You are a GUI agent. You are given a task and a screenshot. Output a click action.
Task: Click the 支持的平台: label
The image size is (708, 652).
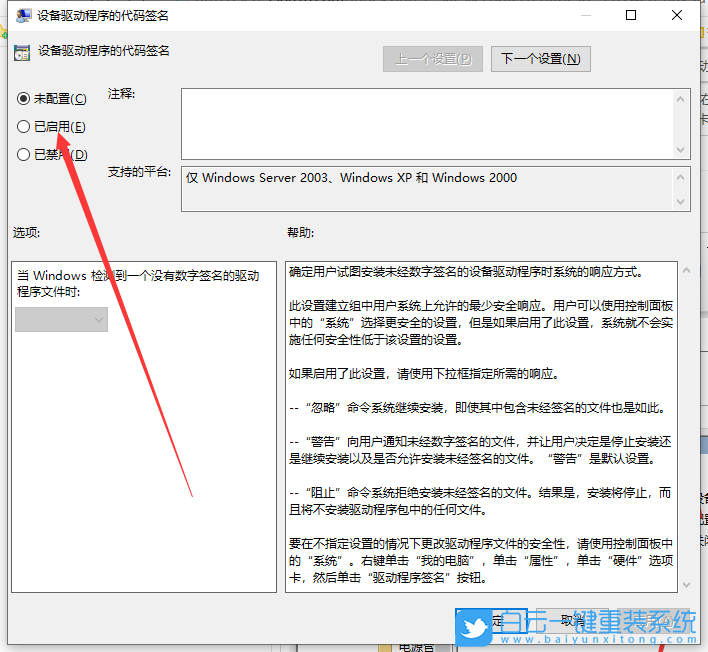click(x=139, y=172)
